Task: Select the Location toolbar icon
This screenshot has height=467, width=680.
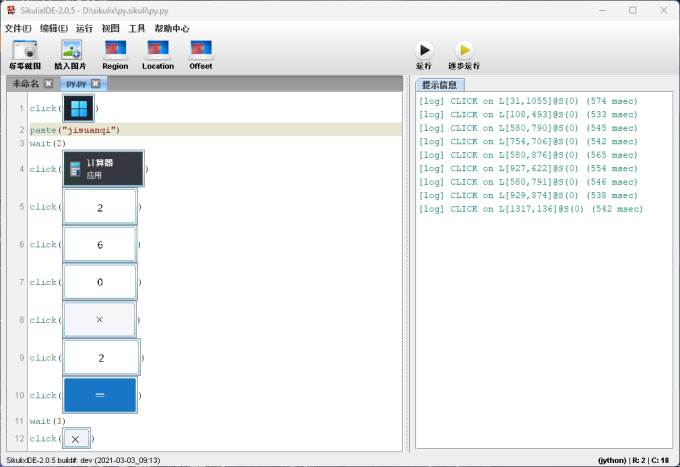Action: point(158,49)
